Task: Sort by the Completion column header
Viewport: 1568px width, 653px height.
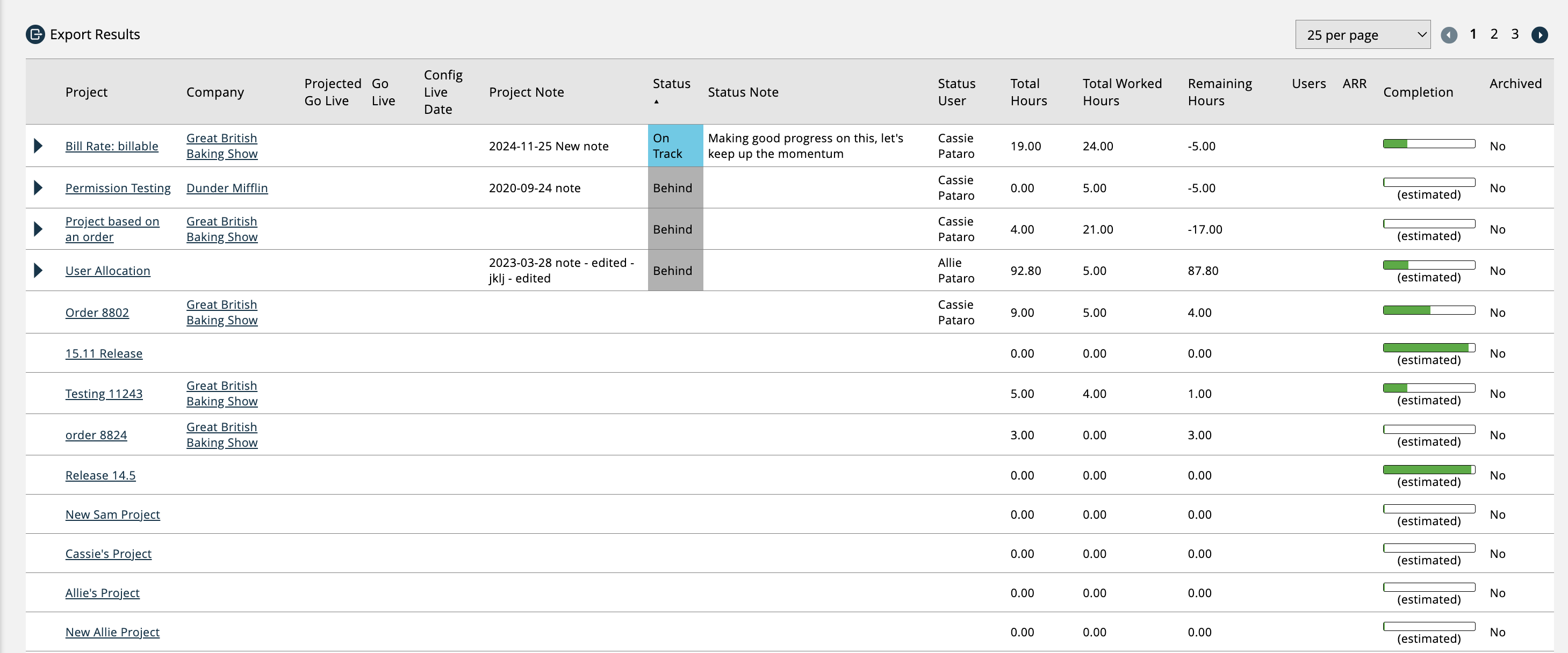Action: click(1418, 92)
